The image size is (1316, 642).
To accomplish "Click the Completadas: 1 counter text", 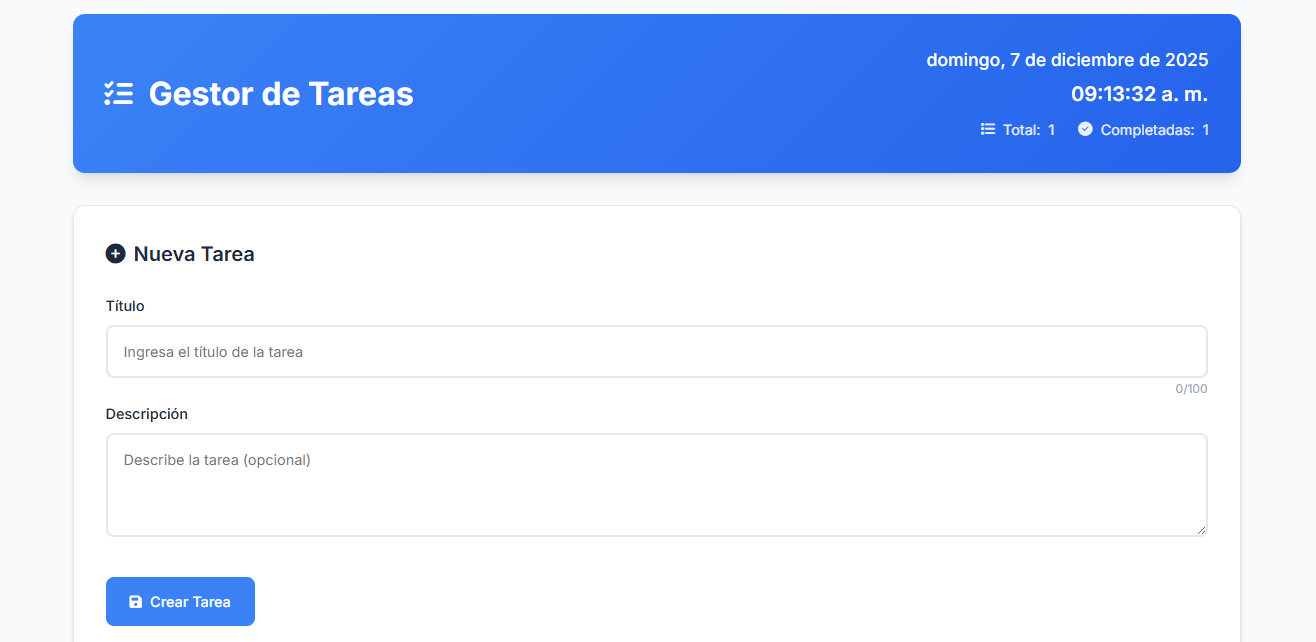I will pyautogui.click(x=1155, y=130).
